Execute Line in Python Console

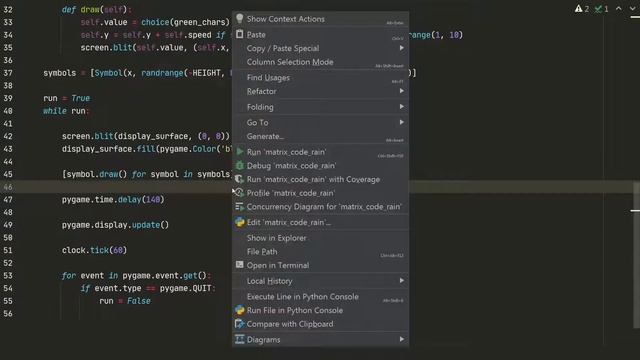coord(320,297)
